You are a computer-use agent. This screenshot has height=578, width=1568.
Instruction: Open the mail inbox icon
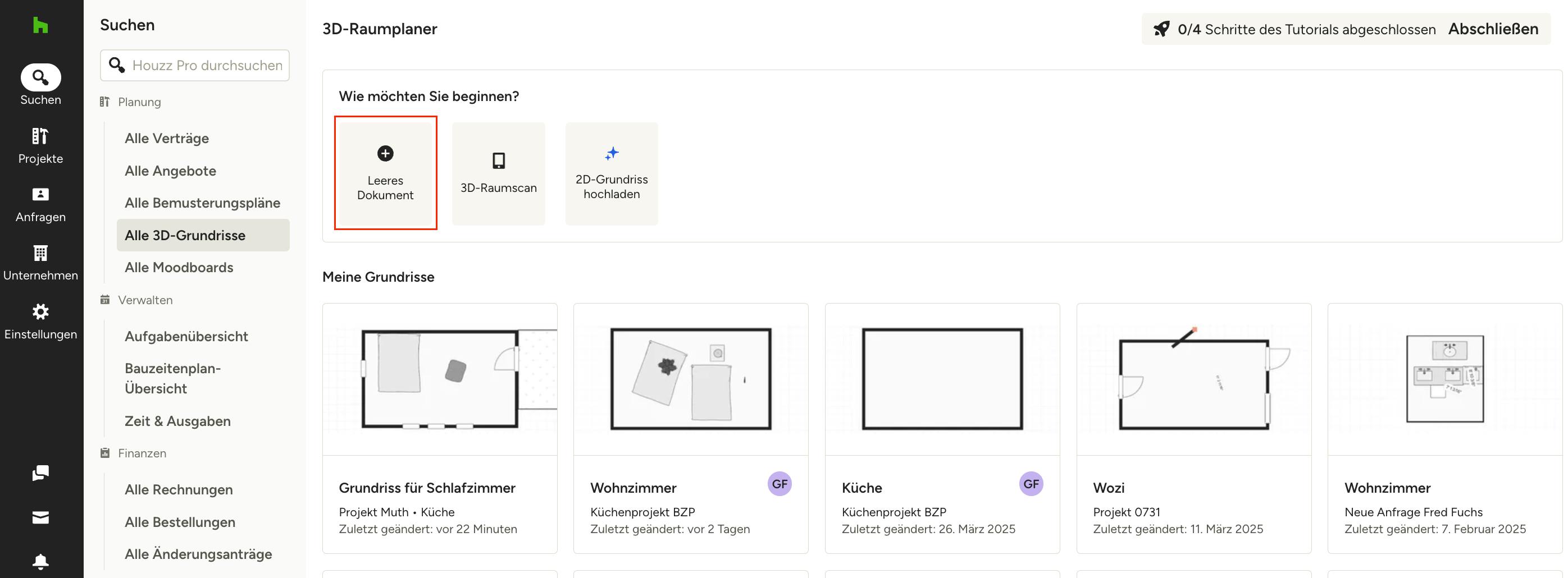(40, 517)
